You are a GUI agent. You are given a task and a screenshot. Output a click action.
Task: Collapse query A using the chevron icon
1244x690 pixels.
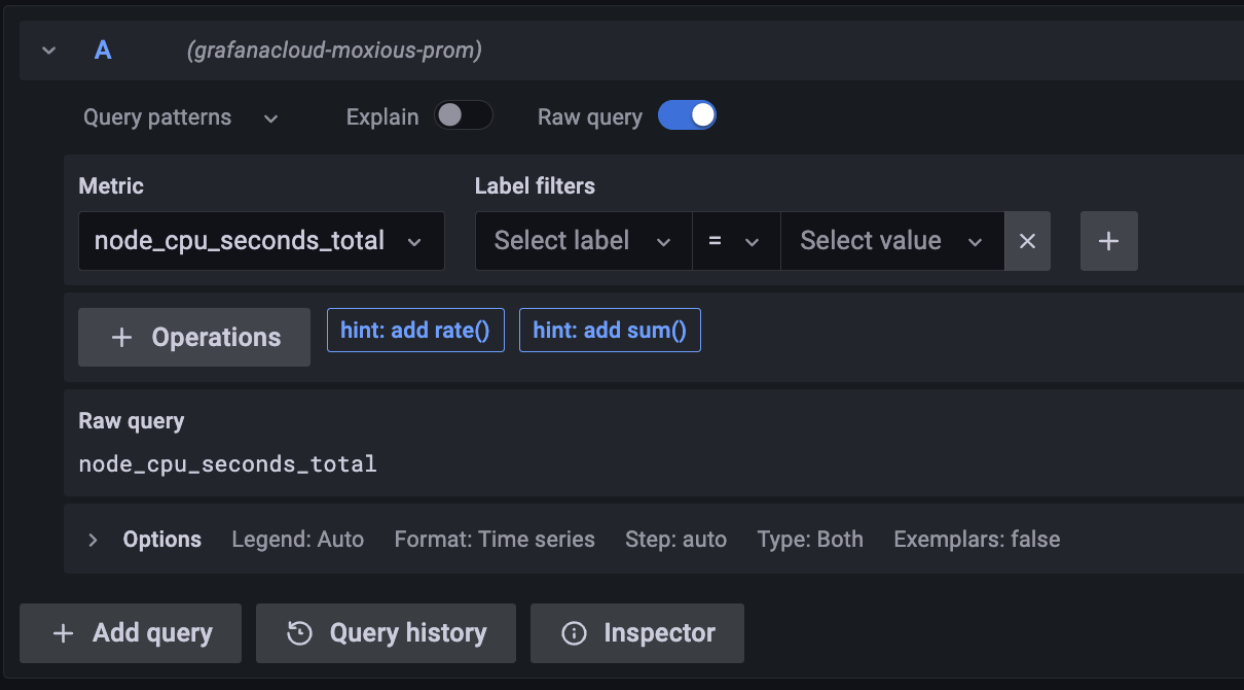(x=48, y=49)
